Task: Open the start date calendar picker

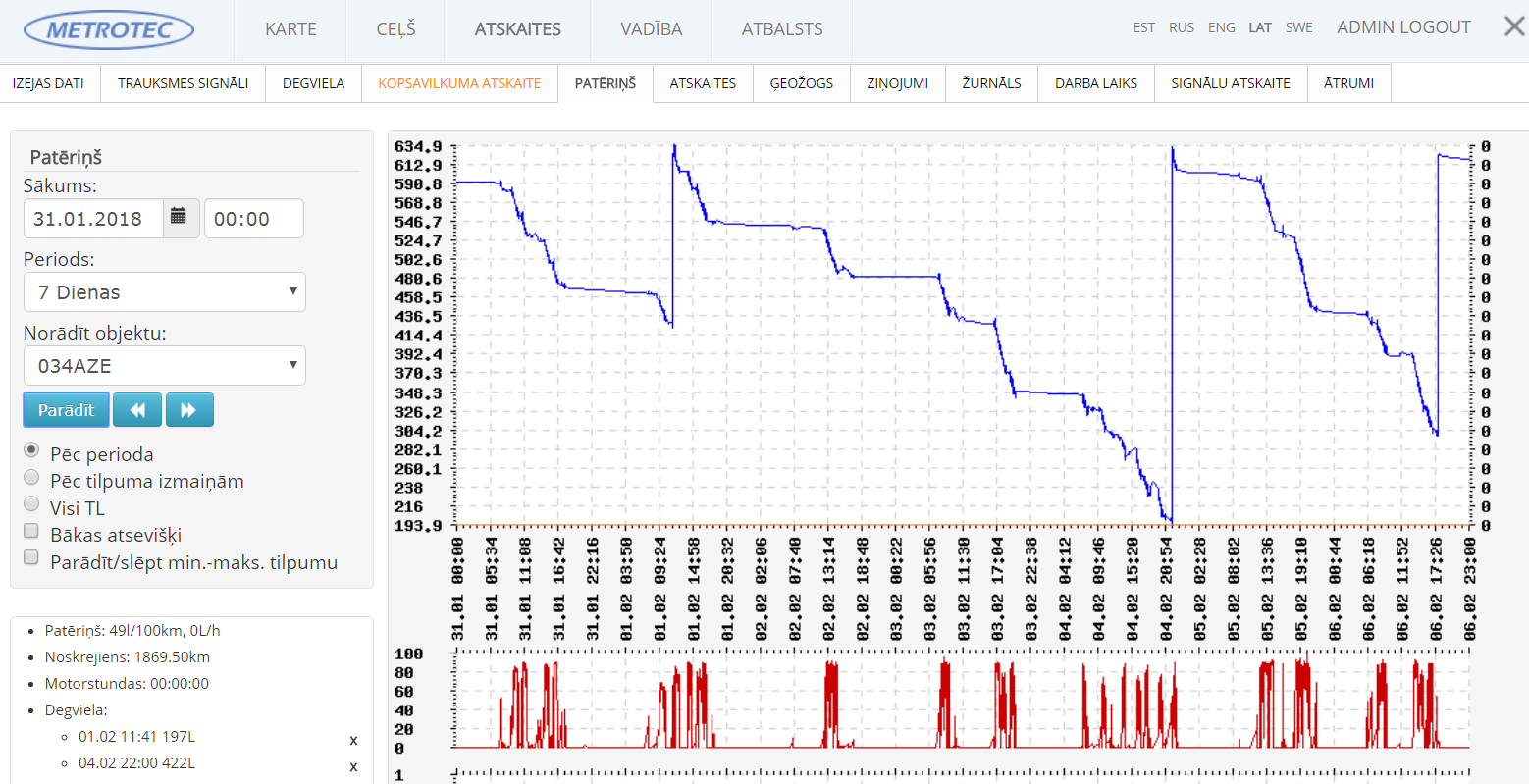Action: pyautogui.click(x=179, y=218)
